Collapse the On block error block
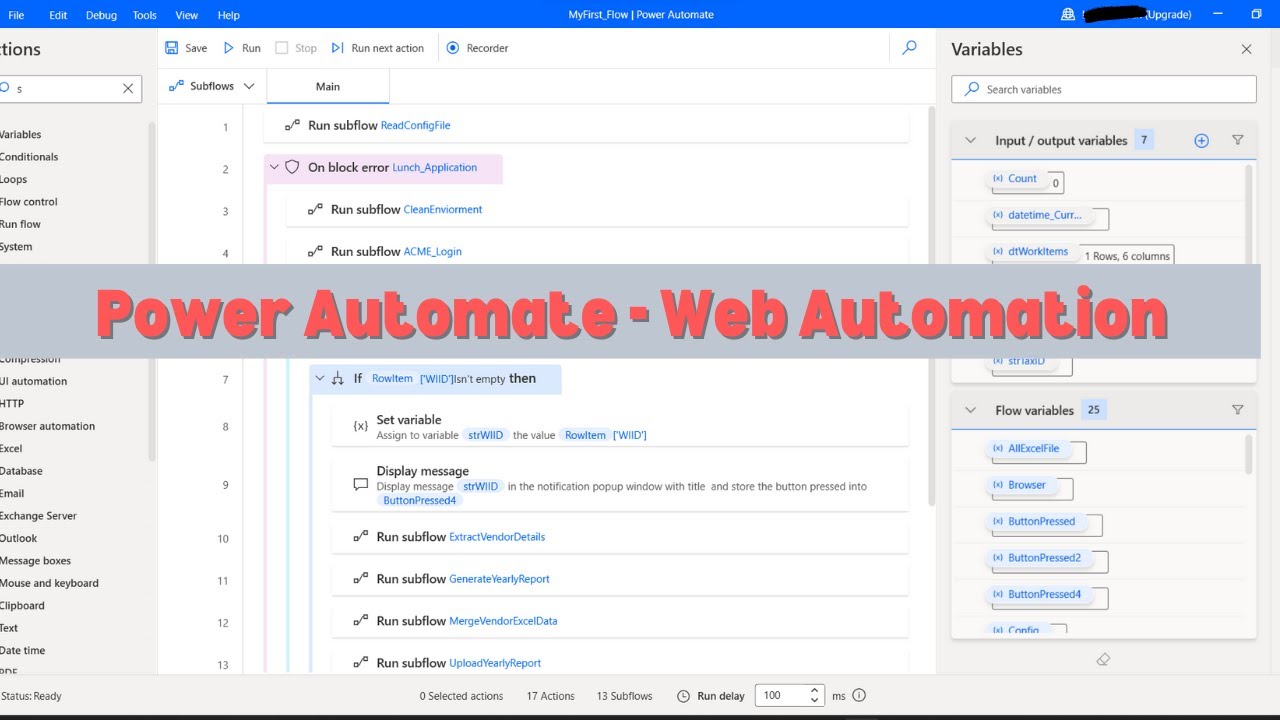1280x720 pixels. point(275,168)
